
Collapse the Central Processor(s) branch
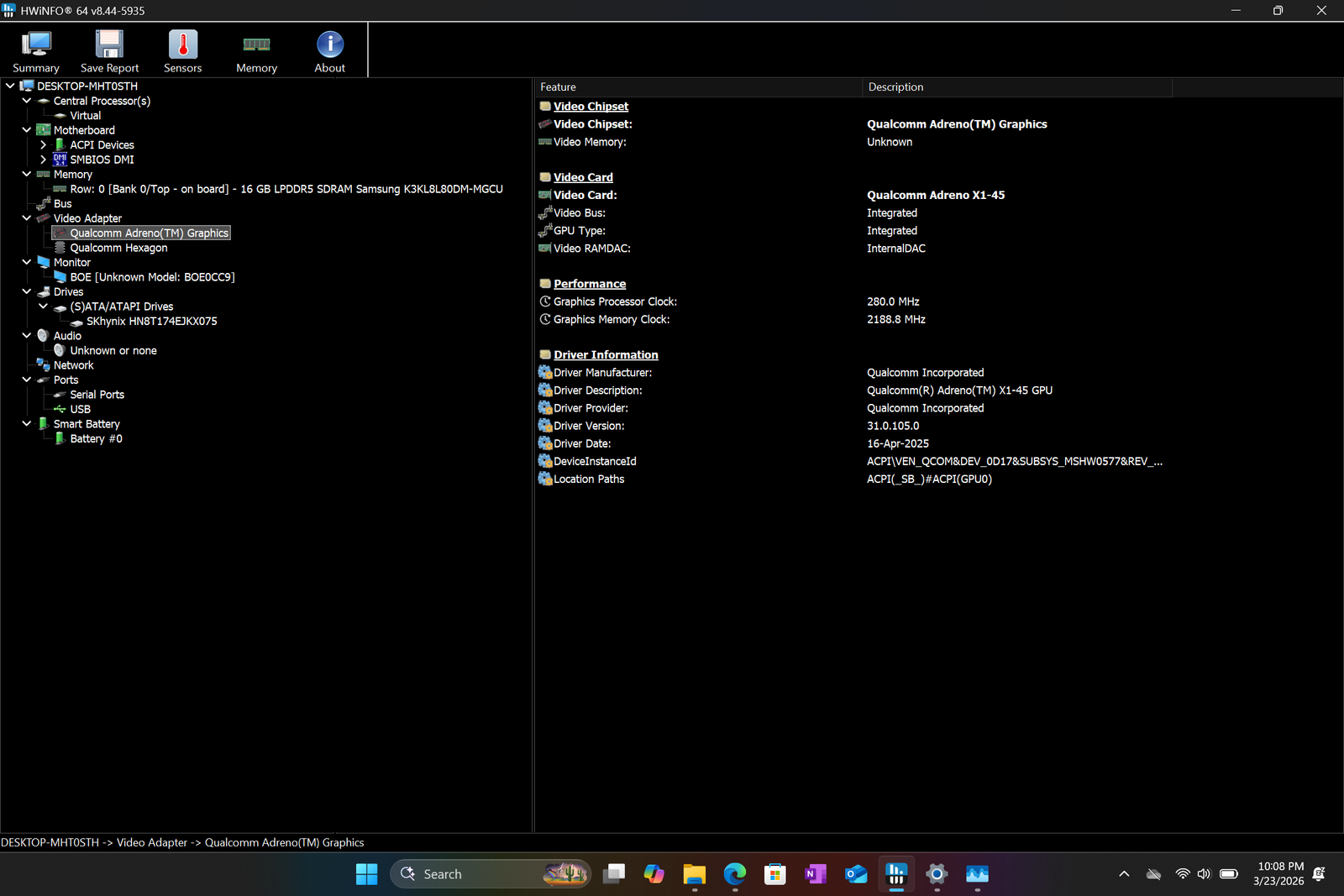pos(27,101)
